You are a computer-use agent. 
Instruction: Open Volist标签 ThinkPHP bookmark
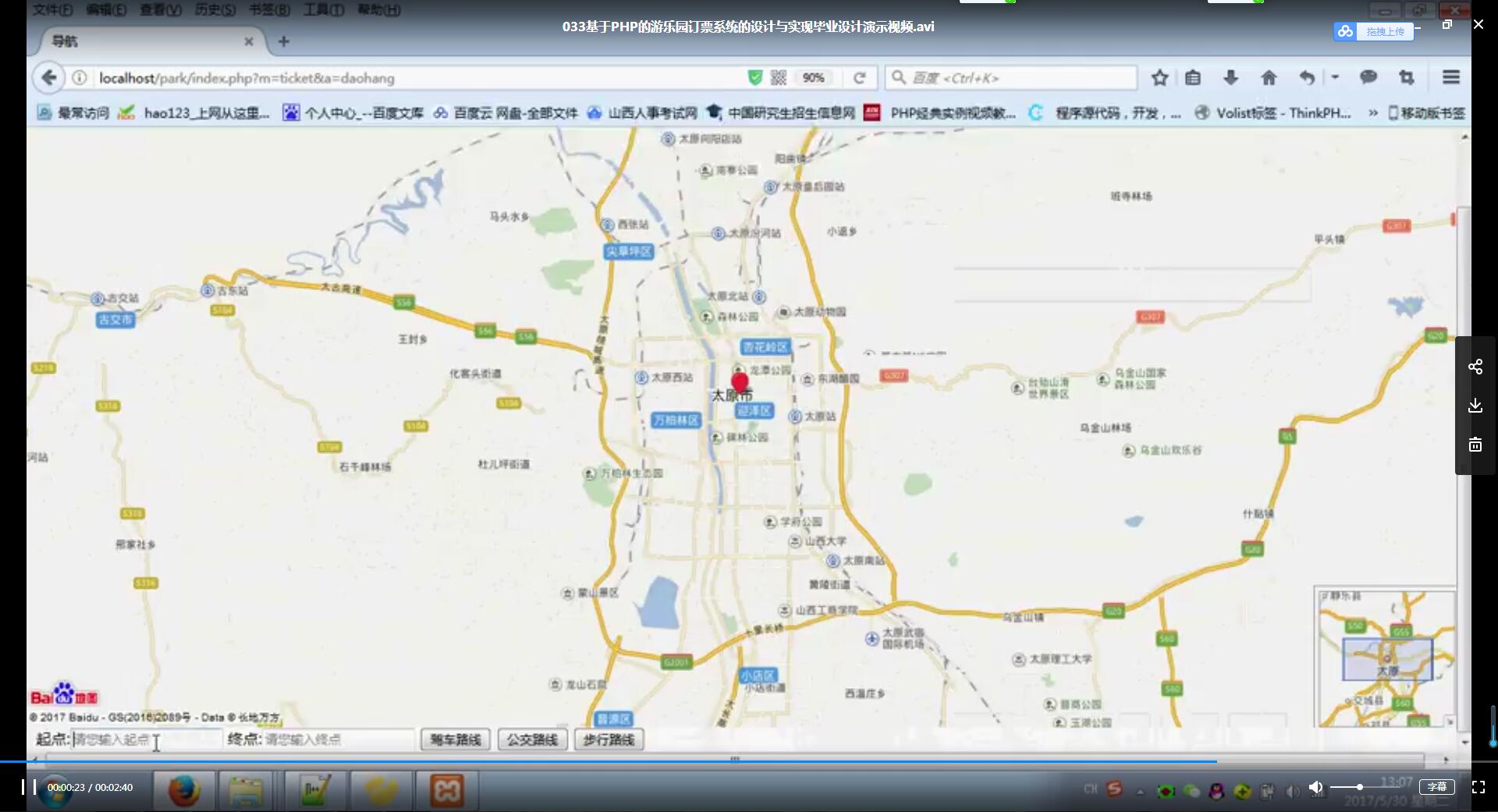[x=1273, y=113]
